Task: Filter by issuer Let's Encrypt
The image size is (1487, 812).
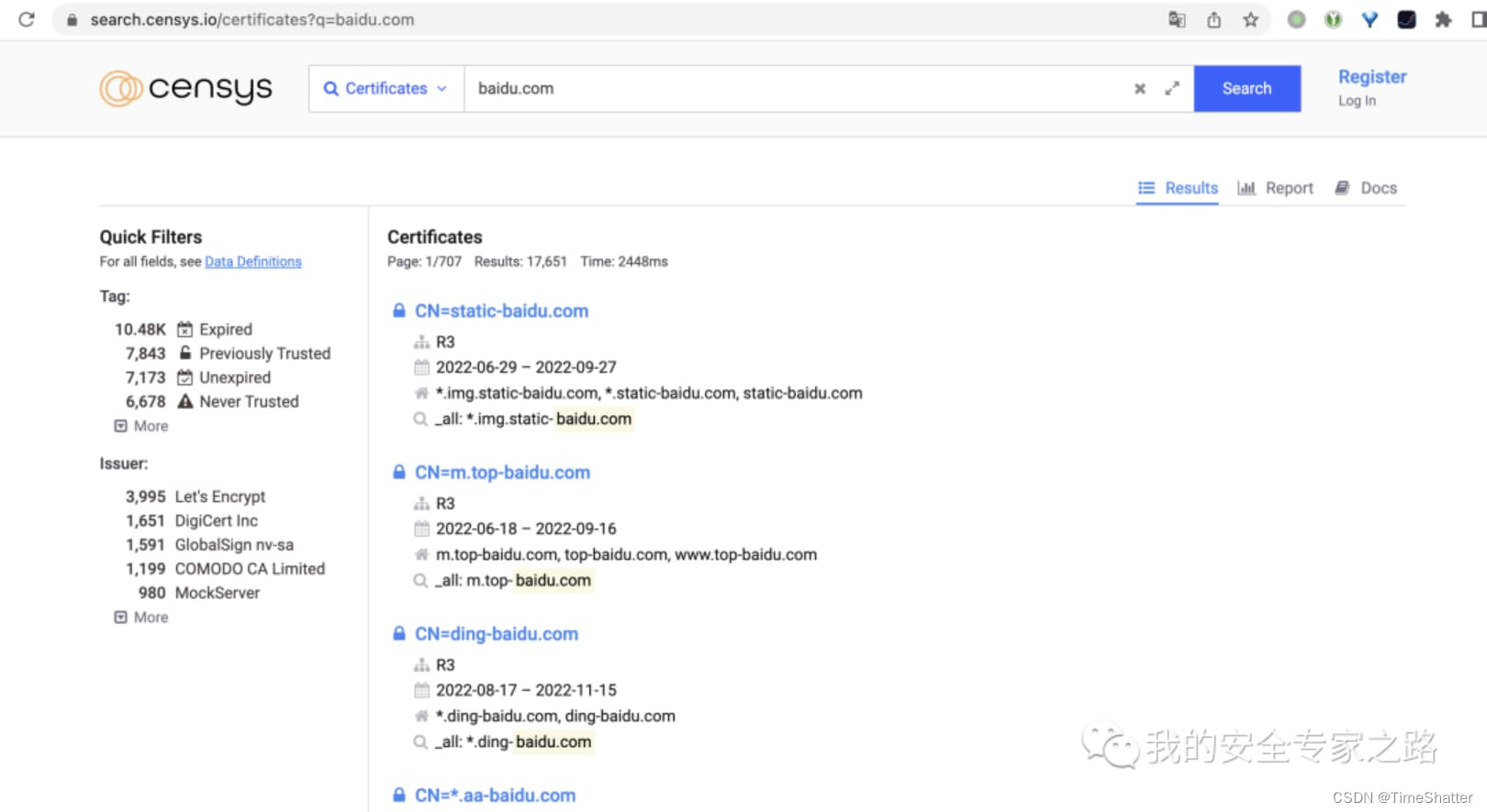Action: tap(220, 496)
